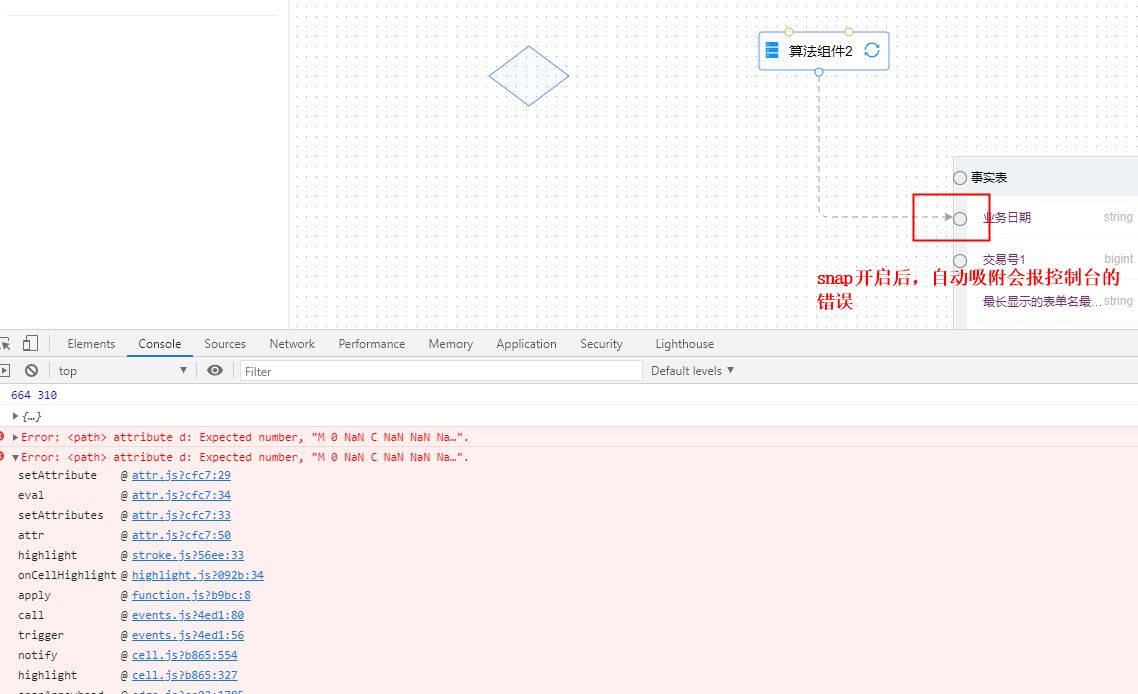This screenshot has width=1138, height=694.
Task: Click the top-right orange port of 算法组件2
Action: click(849, 32)
